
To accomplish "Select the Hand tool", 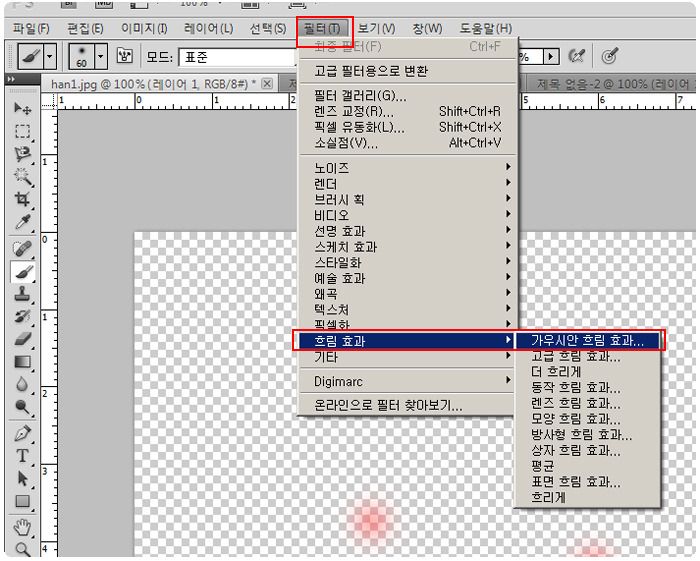I will [22, 528].
